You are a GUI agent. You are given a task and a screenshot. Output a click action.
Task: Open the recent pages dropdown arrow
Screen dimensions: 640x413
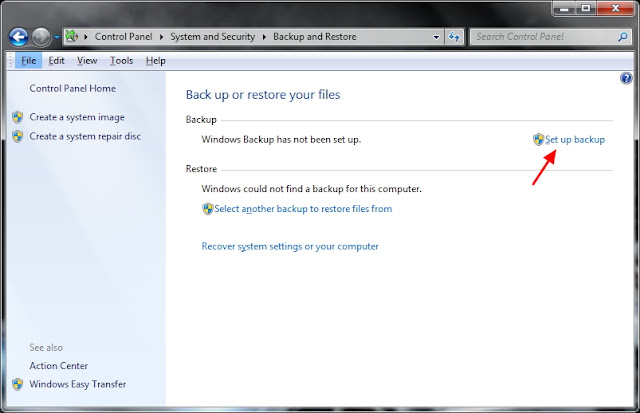[56, 38]
